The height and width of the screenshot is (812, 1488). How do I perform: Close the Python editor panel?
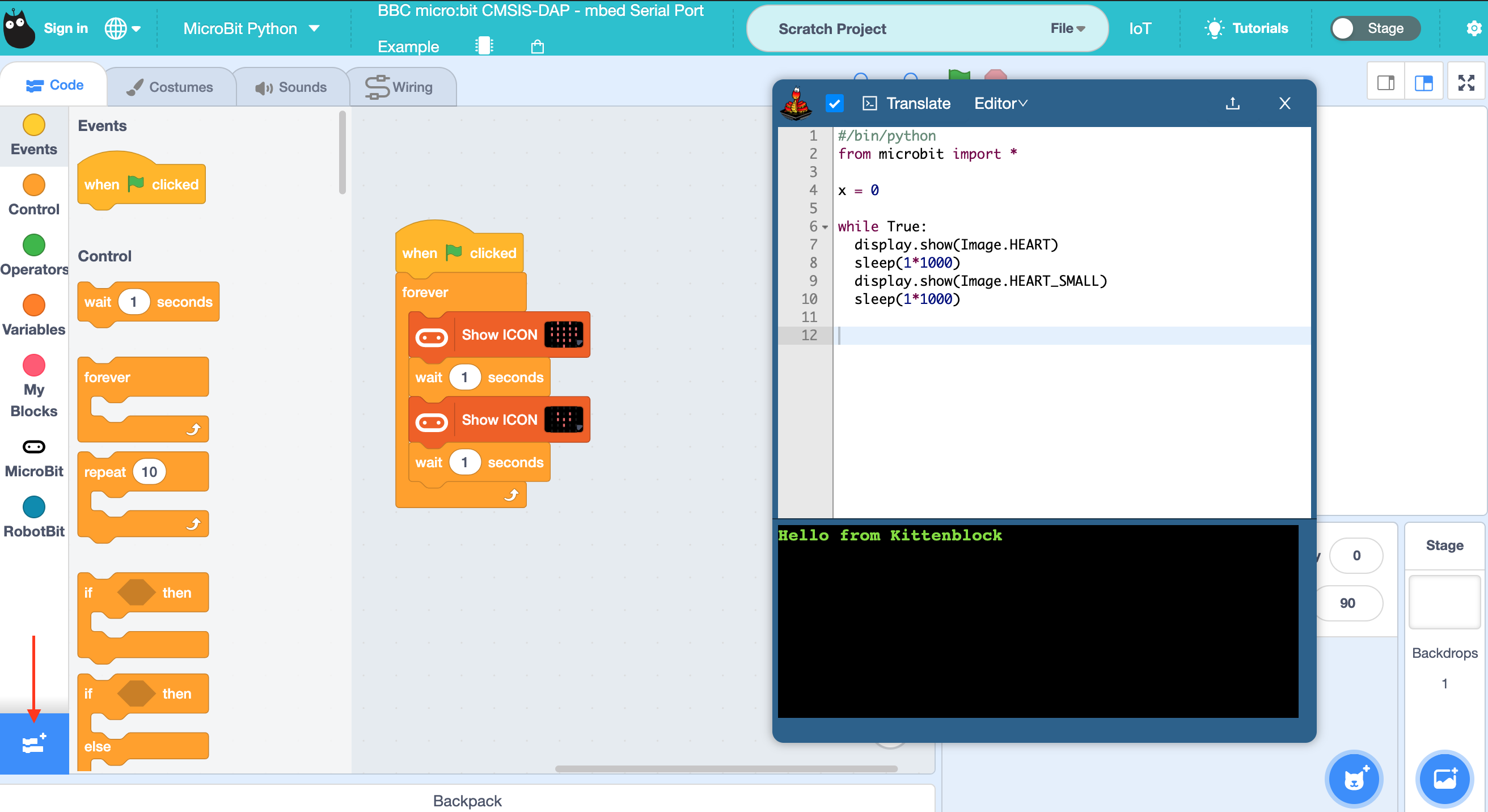click(x=1284, y=103)
